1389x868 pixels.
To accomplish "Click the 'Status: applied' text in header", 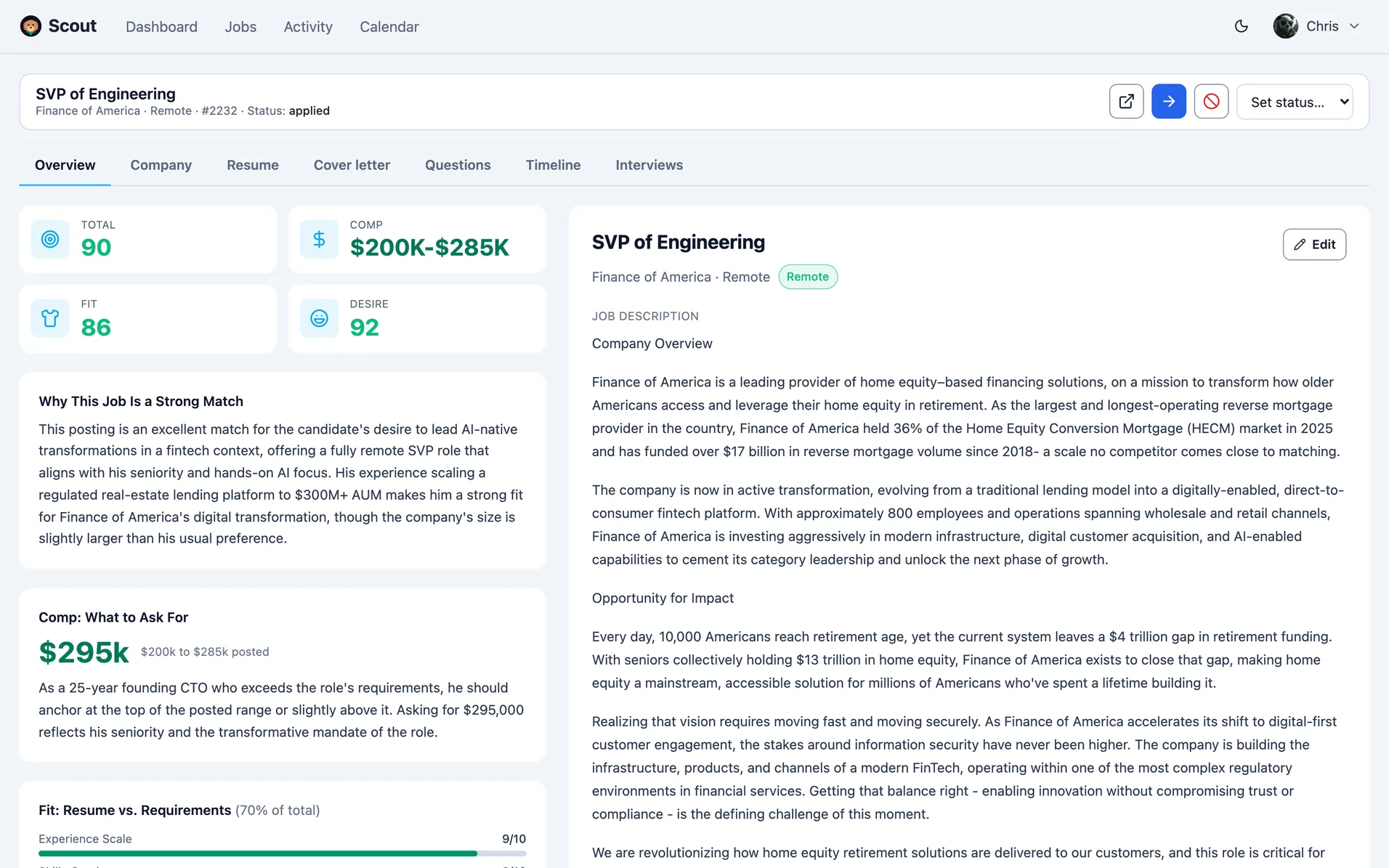I will (x=288, y=111).
